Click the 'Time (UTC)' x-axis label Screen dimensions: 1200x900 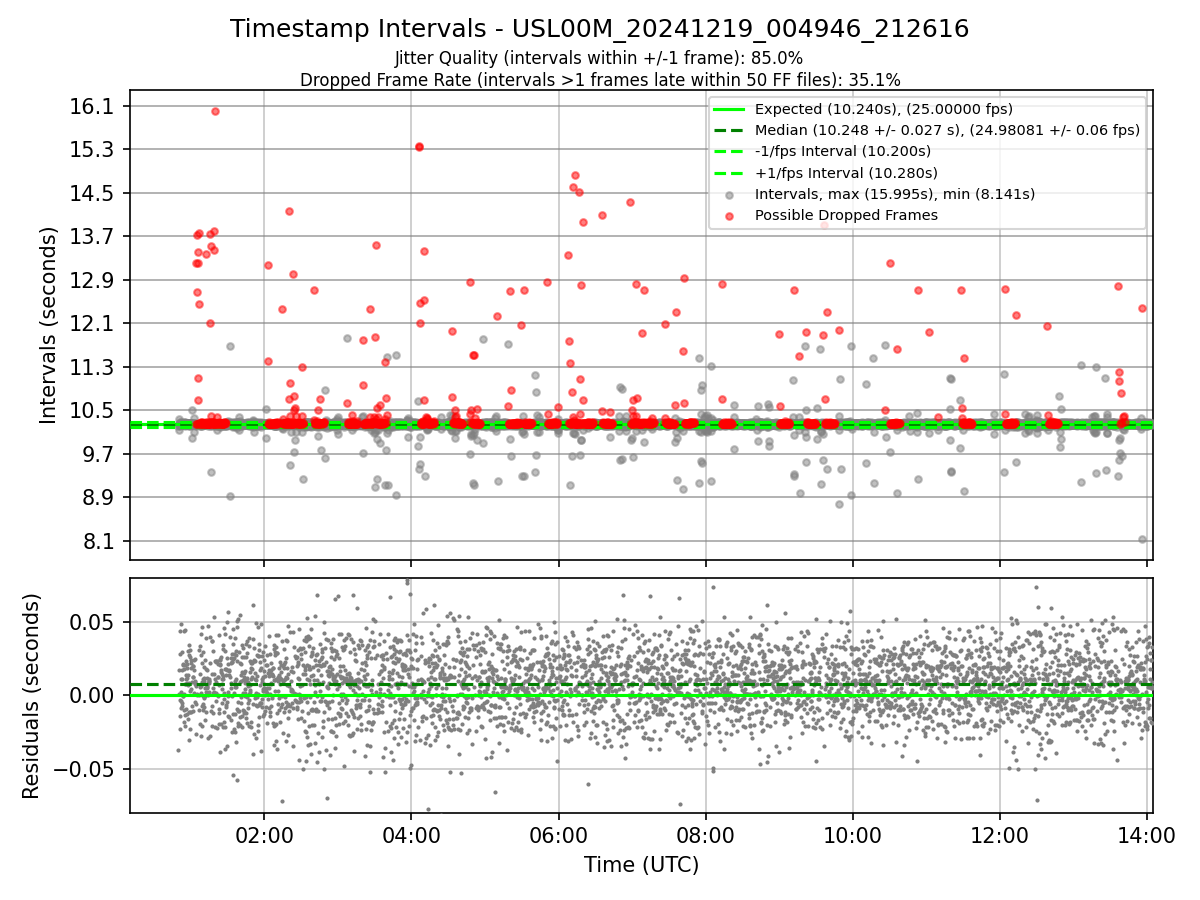pos(641,865)
